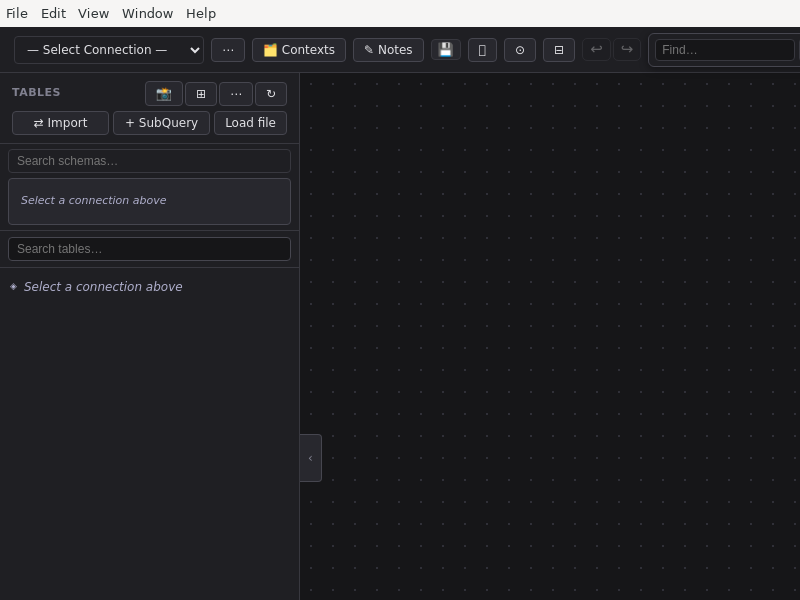This screenshot has height=600, width=800.
Task: Open the File menu
Action: click(17, 13)
